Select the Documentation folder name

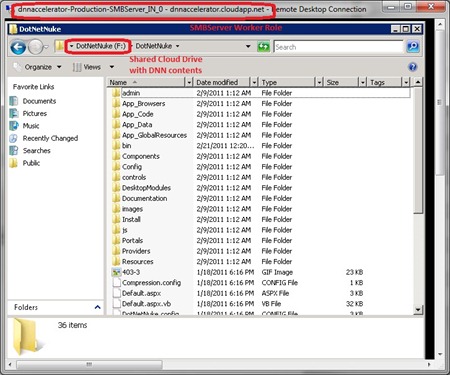[x=144, y=198]
